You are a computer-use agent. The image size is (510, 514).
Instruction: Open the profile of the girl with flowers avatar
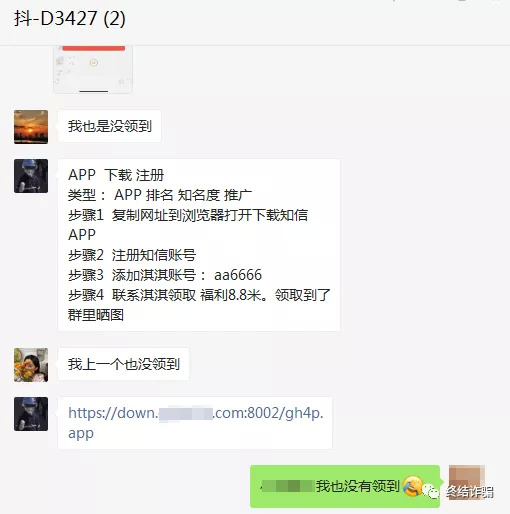(31, 365)
